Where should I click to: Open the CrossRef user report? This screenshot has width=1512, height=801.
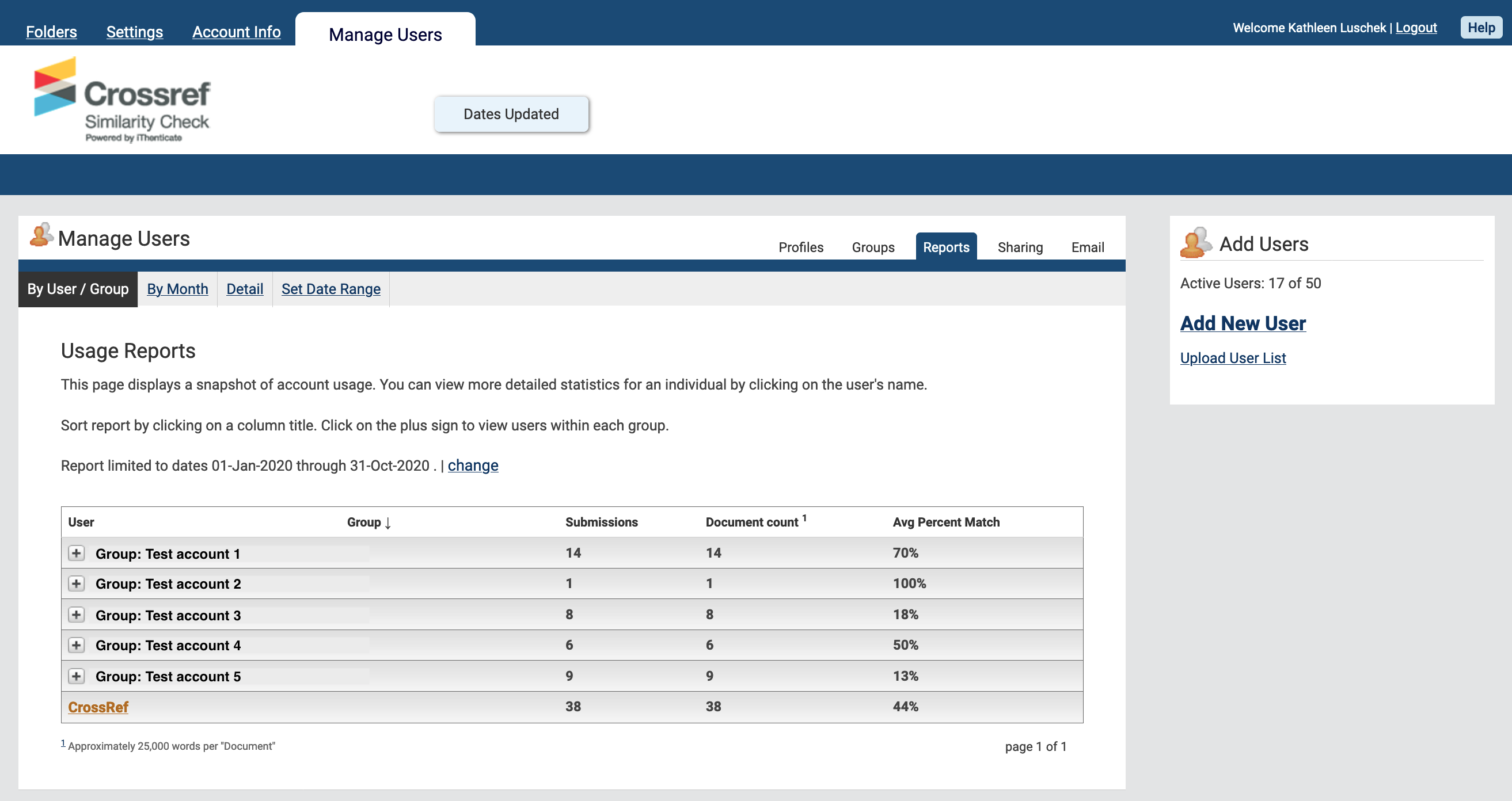[97, 707]
